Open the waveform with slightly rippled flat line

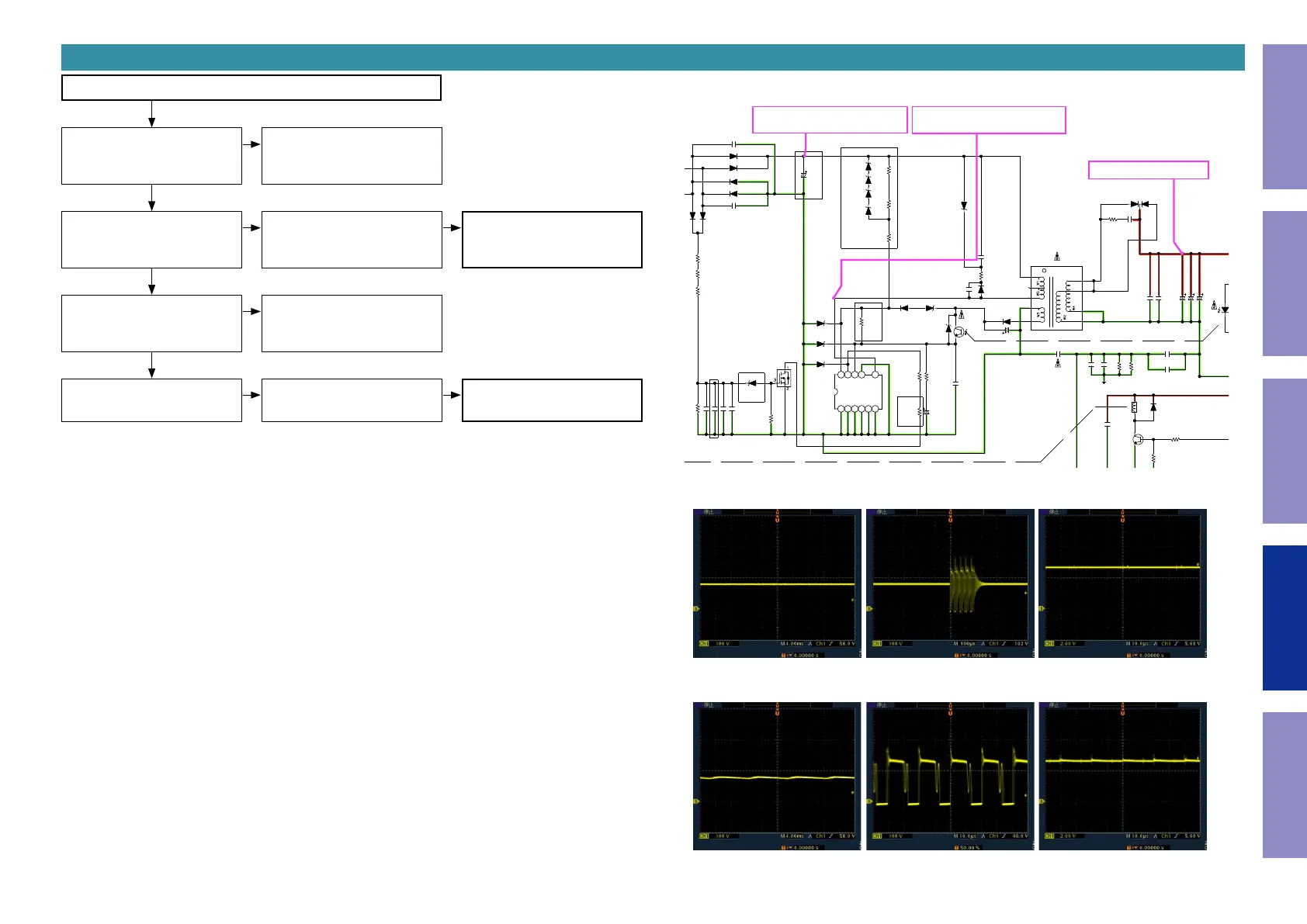[777, 776]
